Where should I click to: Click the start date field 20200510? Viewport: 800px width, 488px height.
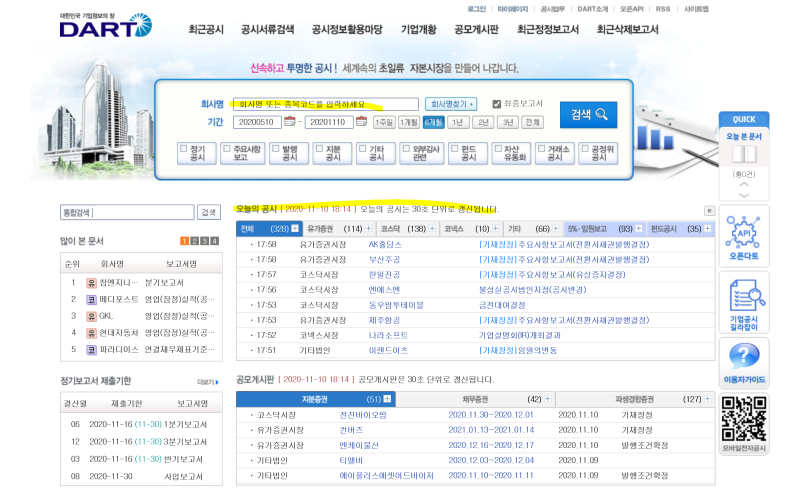(257, 122)
